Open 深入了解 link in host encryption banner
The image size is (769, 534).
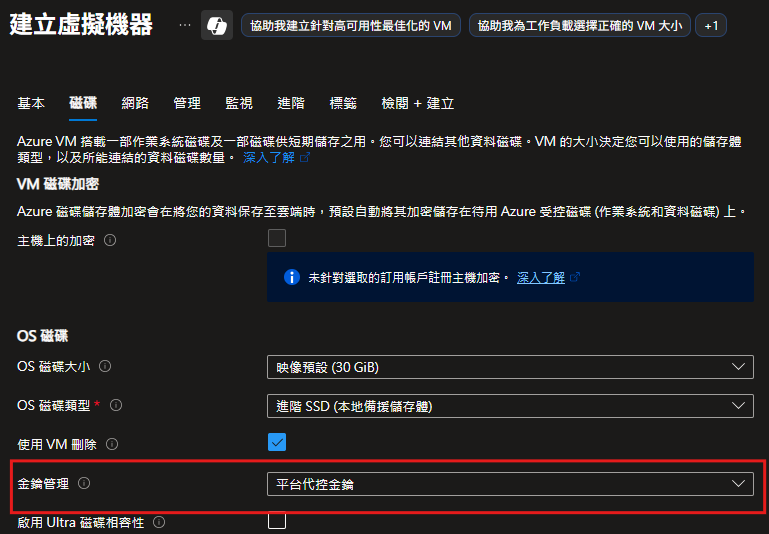point(540,278)
